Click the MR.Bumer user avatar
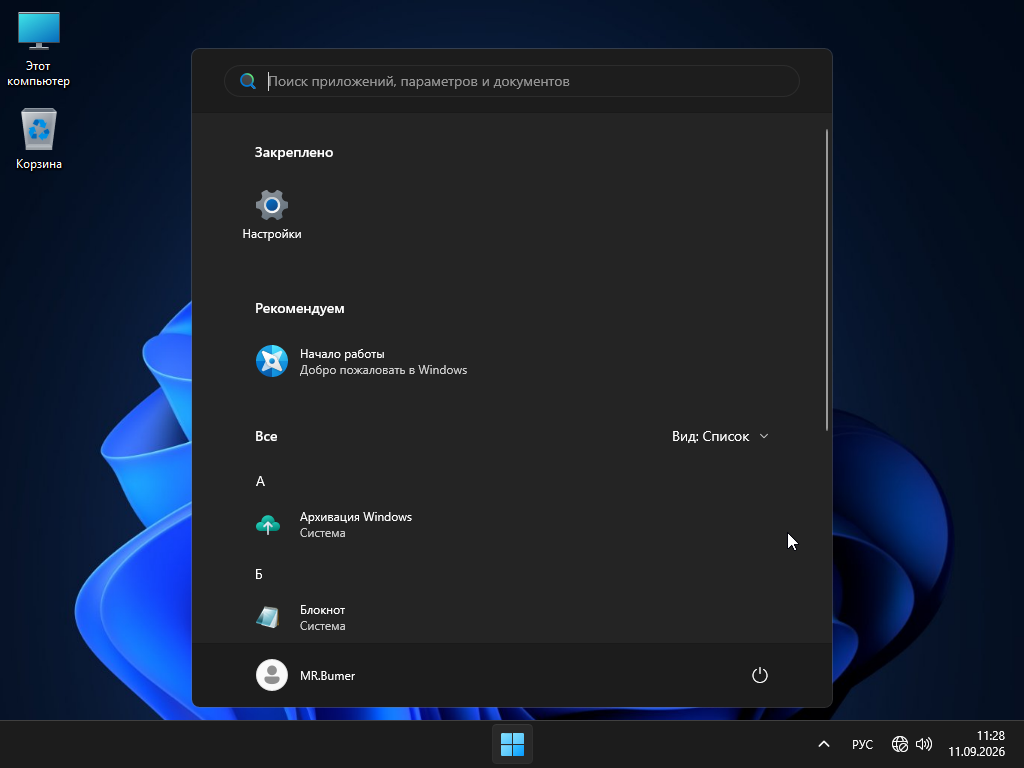The width and height of the screenshot is (1024, 768). point(272,675)
